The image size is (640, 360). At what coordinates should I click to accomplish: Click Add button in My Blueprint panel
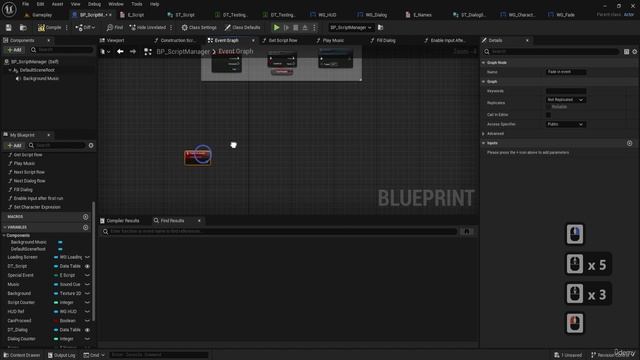(14, 145)
